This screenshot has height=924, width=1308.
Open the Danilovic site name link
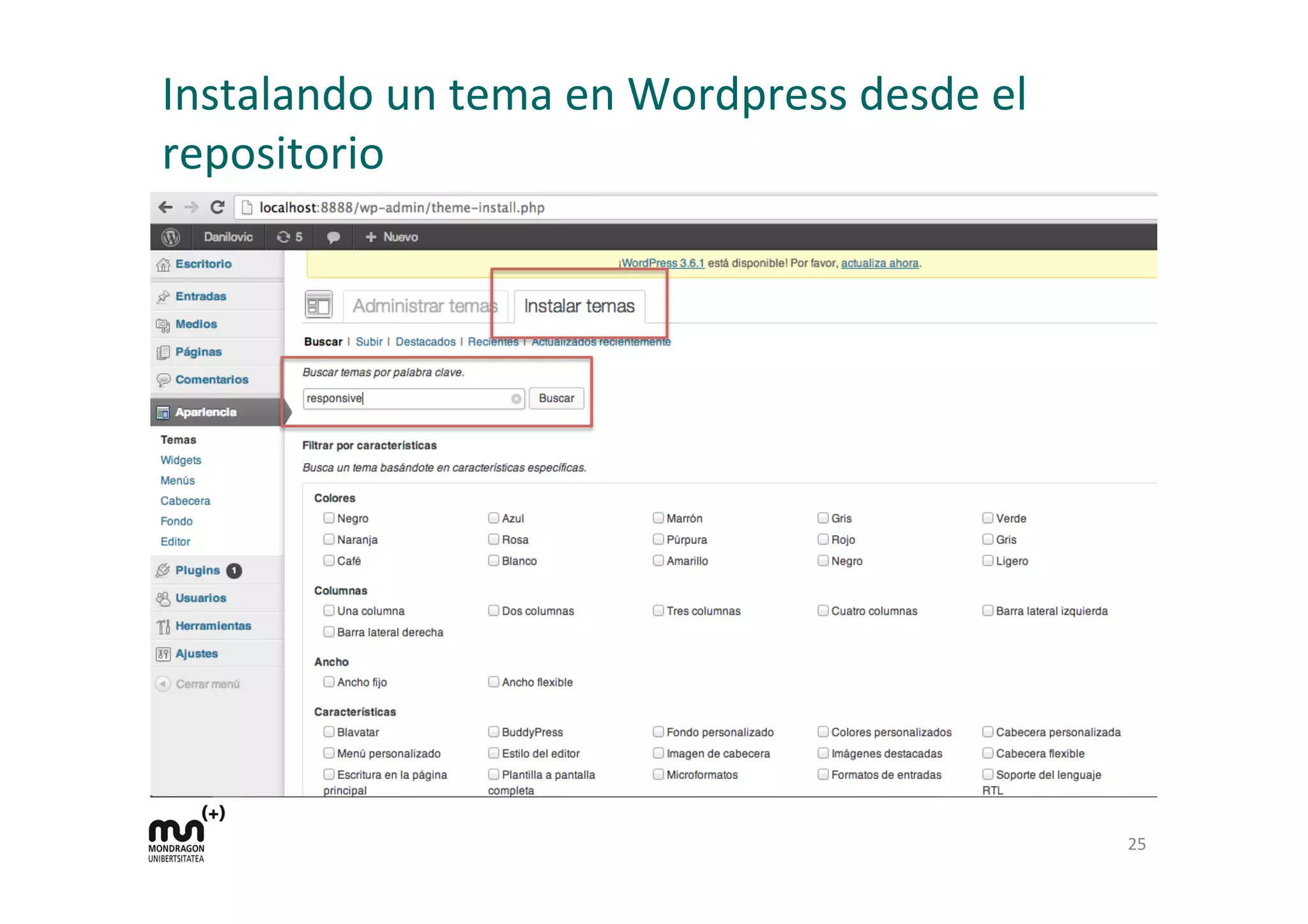(228, 237)
